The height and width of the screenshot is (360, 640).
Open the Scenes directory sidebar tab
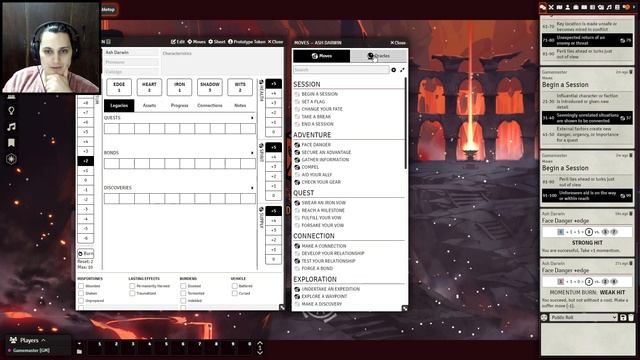(x=559, y=7)
